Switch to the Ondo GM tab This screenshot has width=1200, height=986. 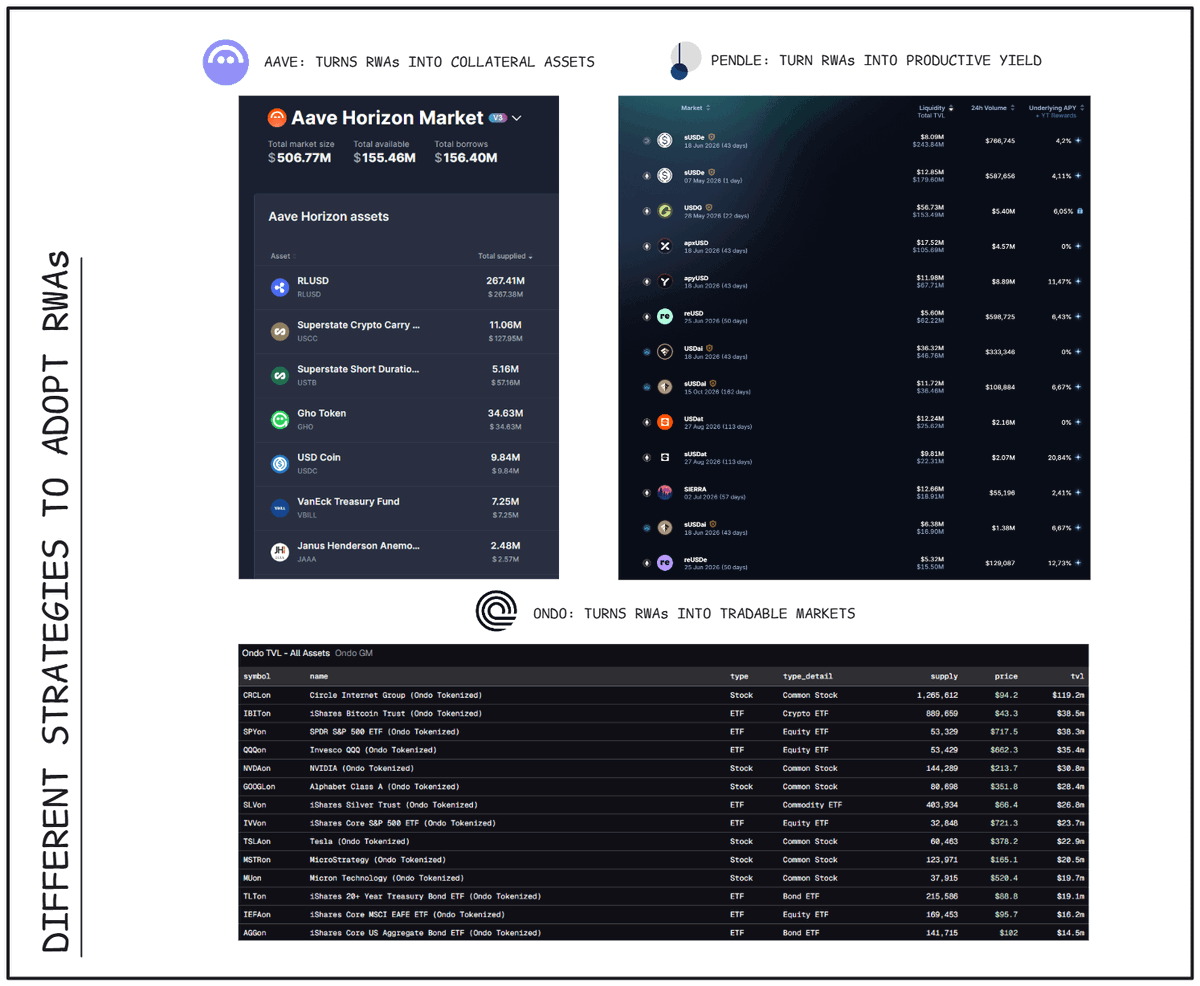(354, 653)
